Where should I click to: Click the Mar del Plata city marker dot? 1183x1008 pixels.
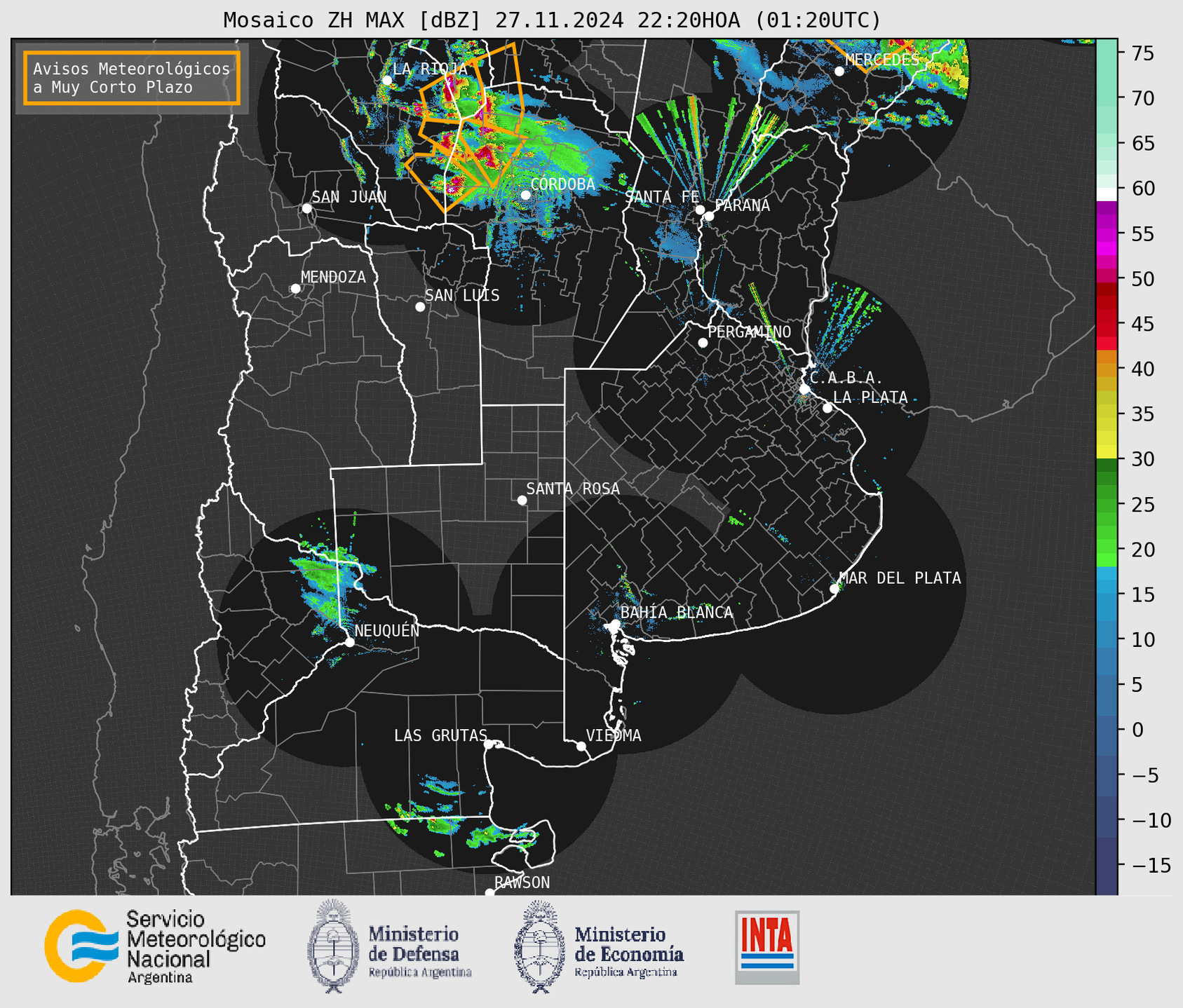(834, 589)
